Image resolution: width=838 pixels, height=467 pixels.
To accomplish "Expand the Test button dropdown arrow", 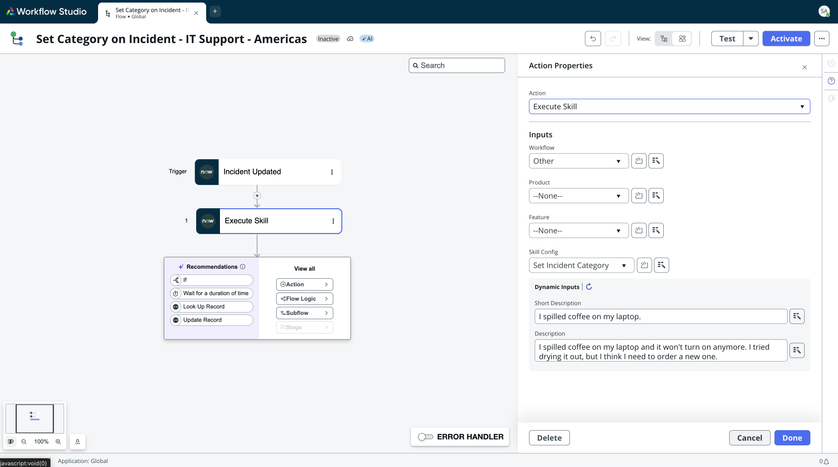I will pos(750,39).
